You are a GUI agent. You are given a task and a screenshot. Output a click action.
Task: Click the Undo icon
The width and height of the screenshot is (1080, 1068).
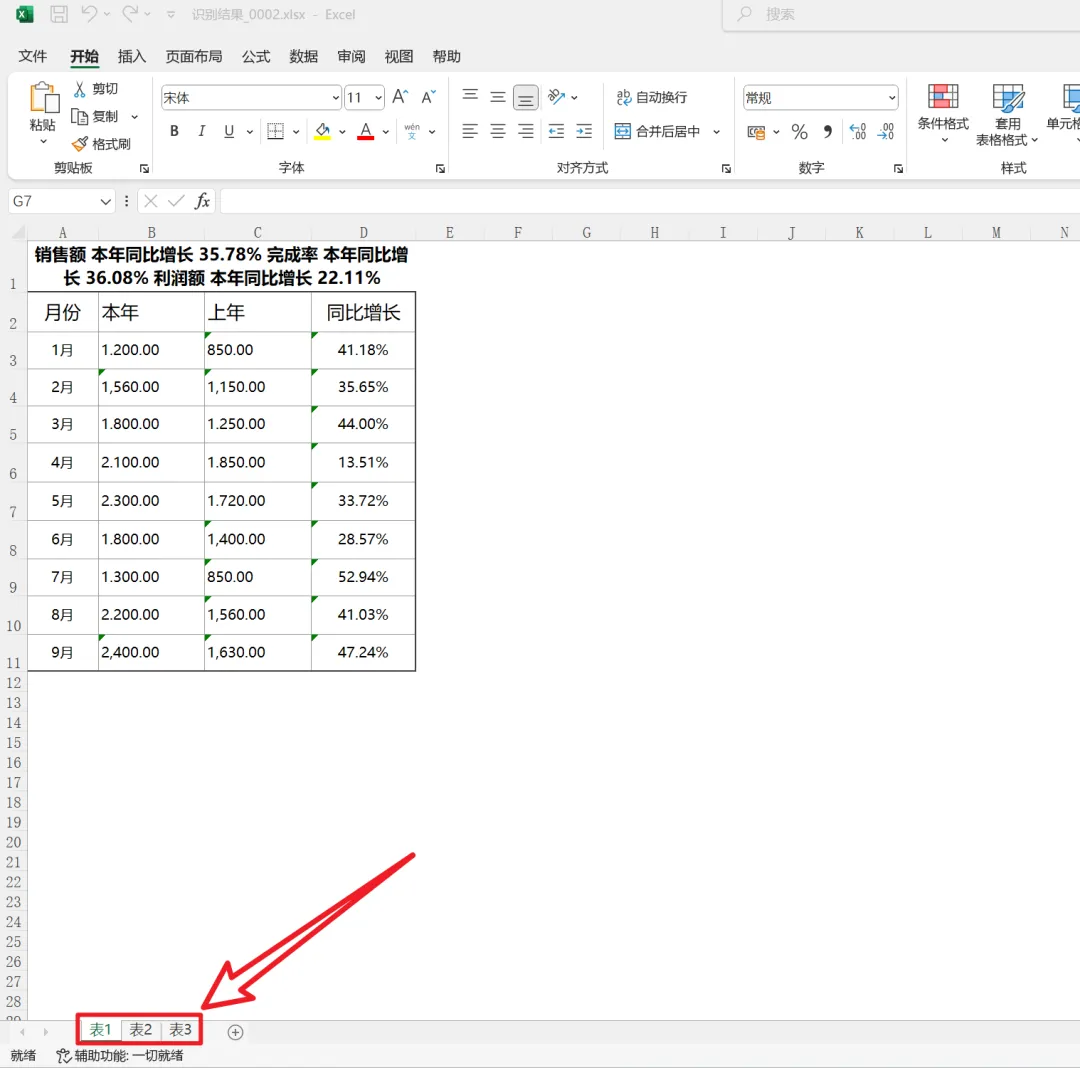[89, 14]
